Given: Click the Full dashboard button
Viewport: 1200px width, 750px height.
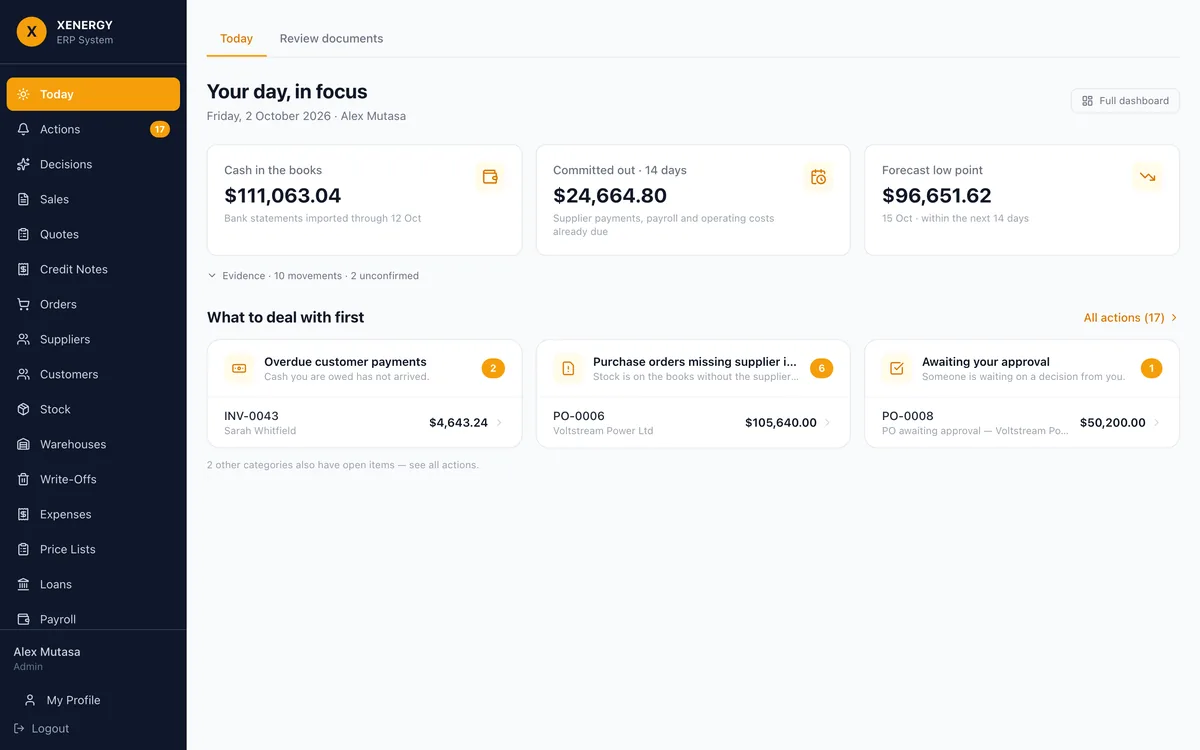Looking at the screenshot, I should 1125,101.
